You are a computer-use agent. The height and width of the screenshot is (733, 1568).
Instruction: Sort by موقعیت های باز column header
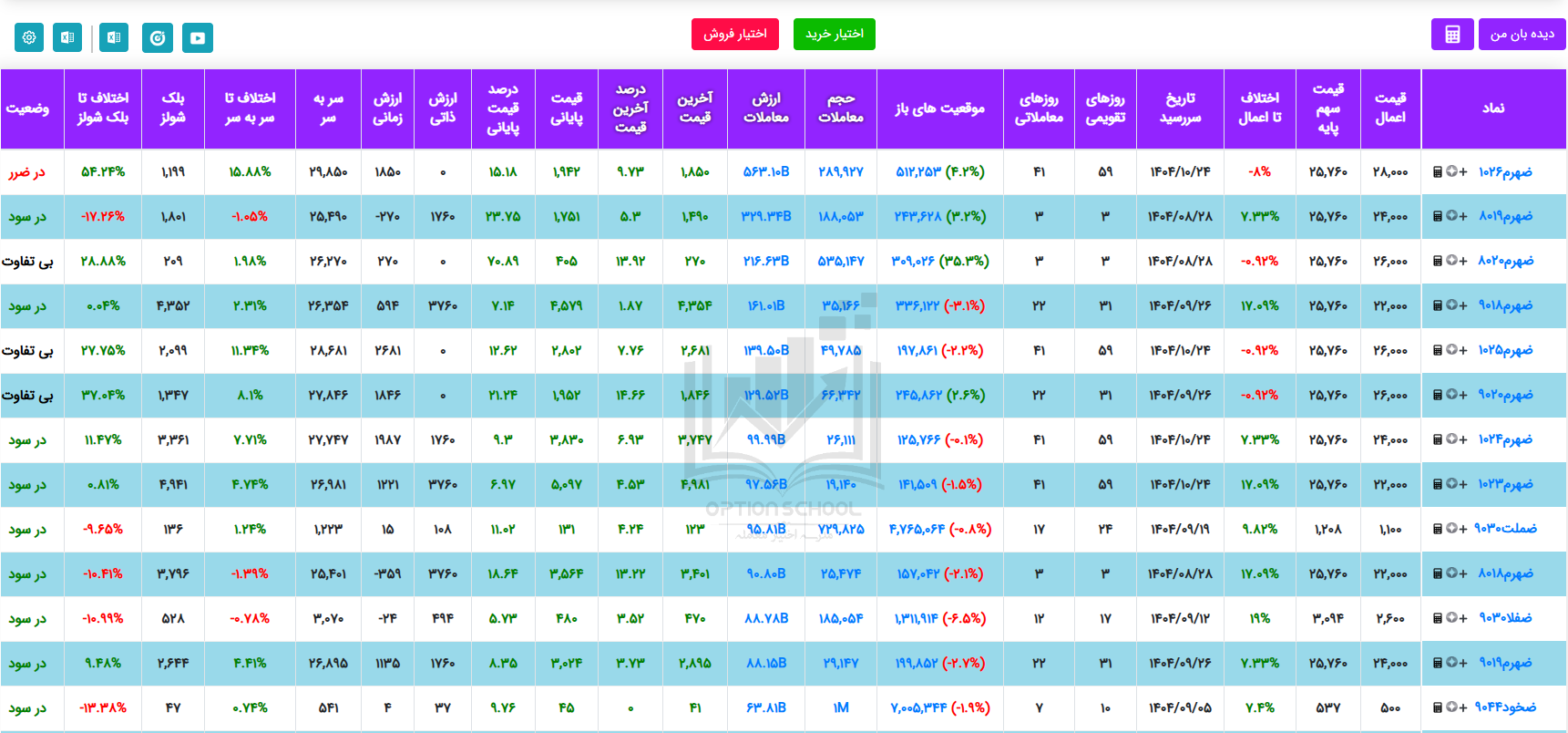pyautogui.click(x=939, y=108)
